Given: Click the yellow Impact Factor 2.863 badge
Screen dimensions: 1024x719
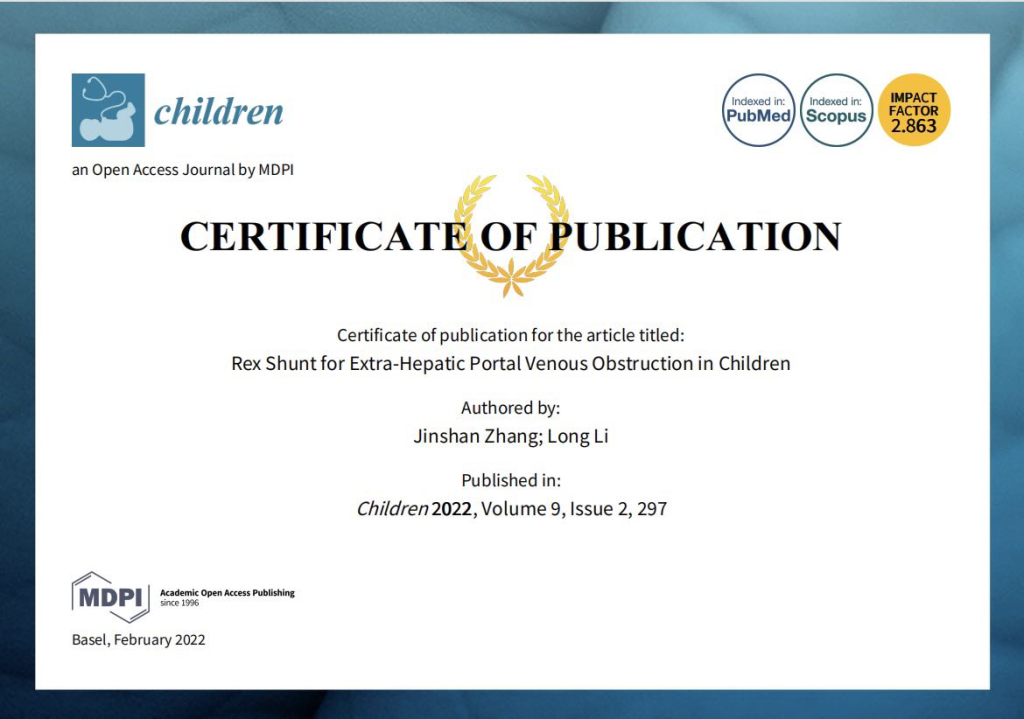Looking at the screenshot, I should click(x=914, y=110).
